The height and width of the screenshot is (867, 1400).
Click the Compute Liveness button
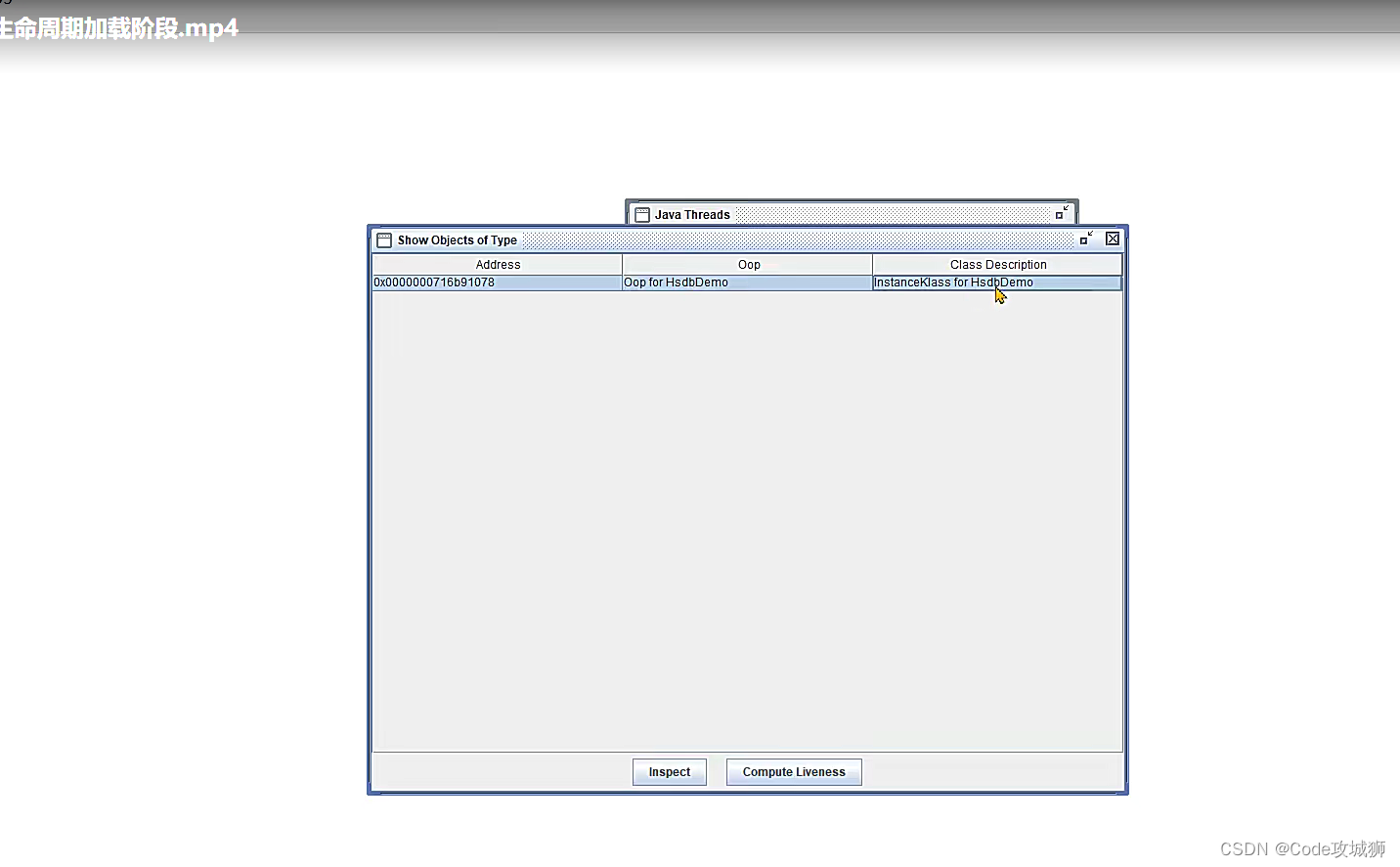coord(794,772)
